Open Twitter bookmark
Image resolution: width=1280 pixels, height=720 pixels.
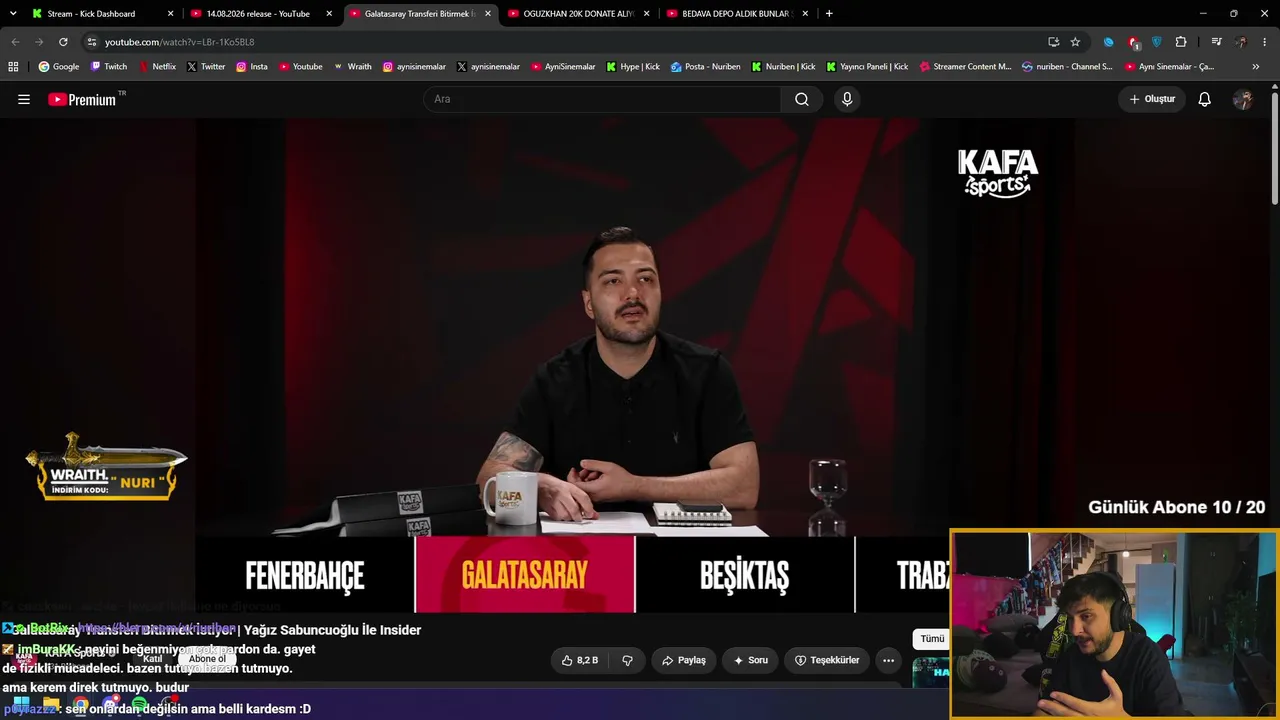(x=206, y=67)
